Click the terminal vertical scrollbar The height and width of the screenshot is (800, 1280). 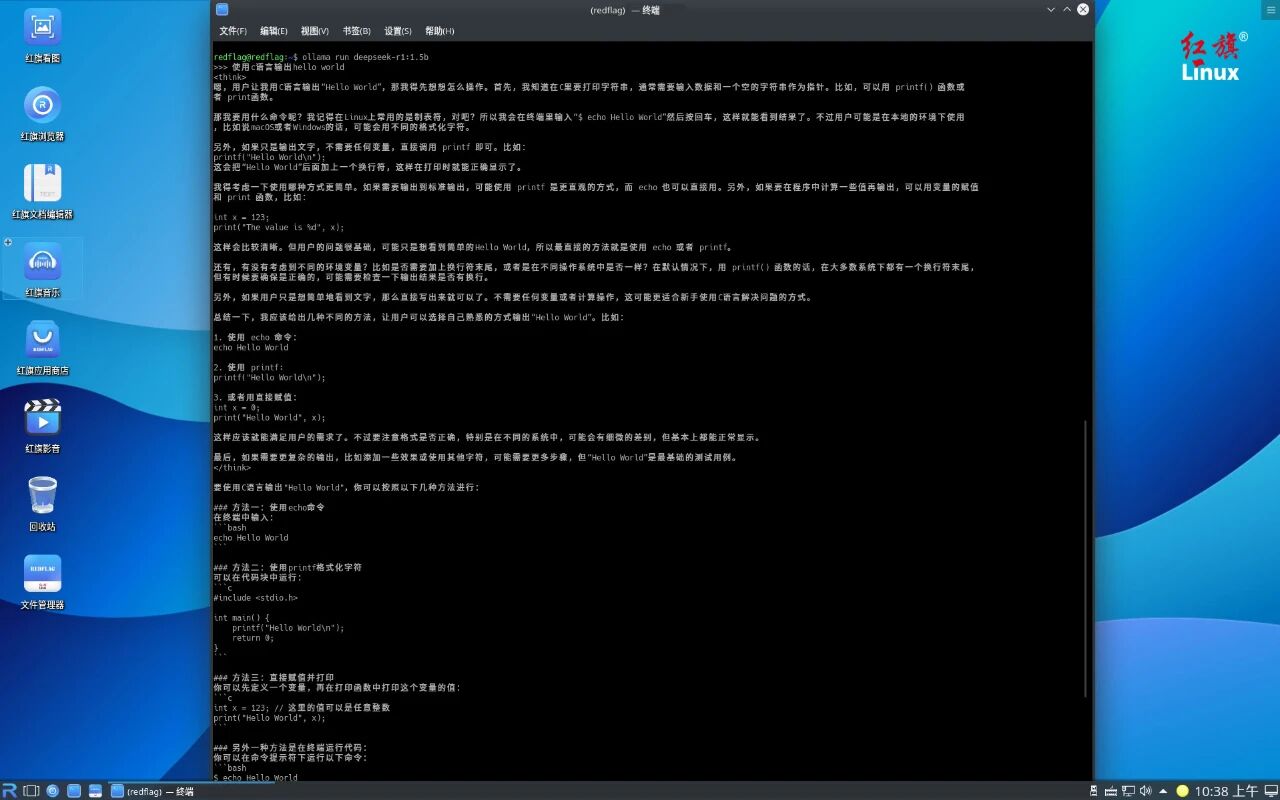(1086, 558)
